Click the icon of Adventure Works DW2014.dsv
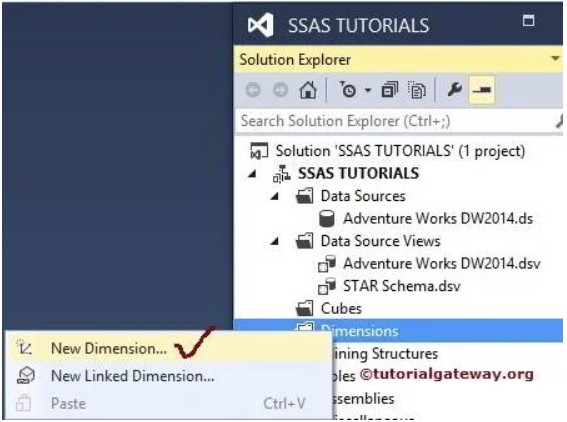The height and width of the screenshot is (422, 567). [327, 264]
